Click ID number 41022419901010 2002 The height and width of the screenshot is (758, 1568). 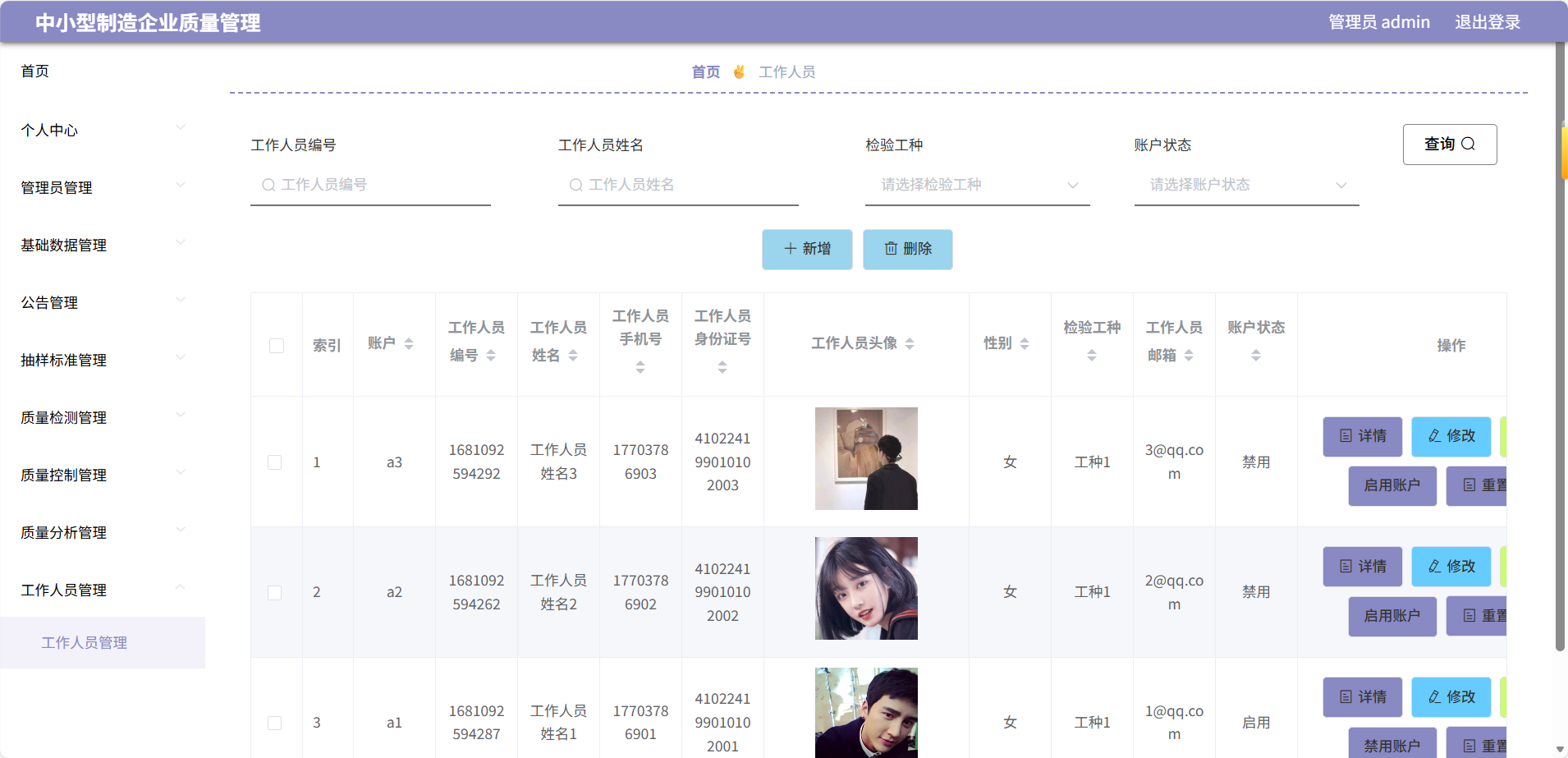point(722,592)
